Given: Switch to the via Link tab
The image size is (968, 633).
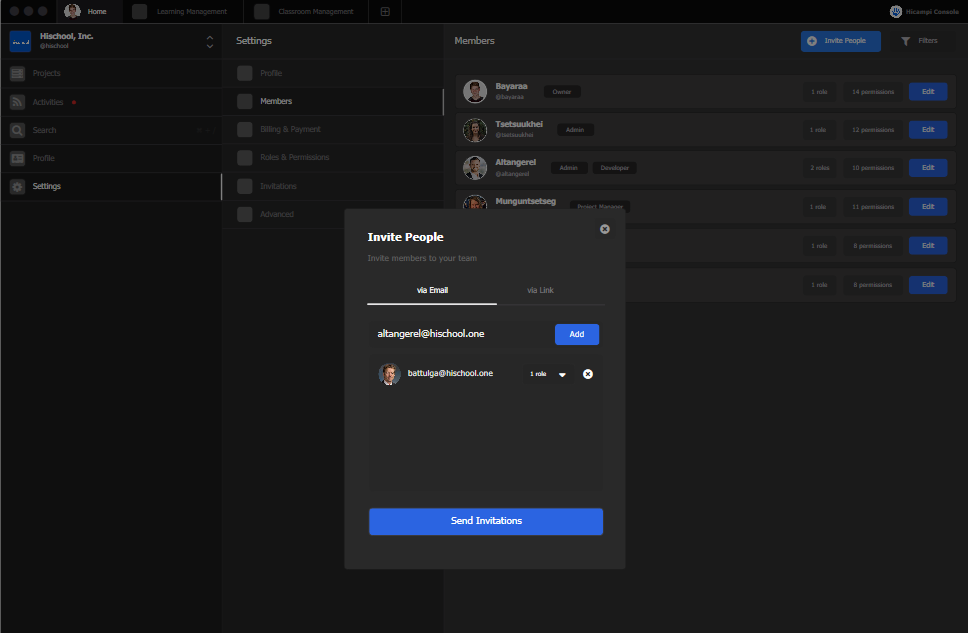Looking at the screenshot, I should click(x=540, y=290).
